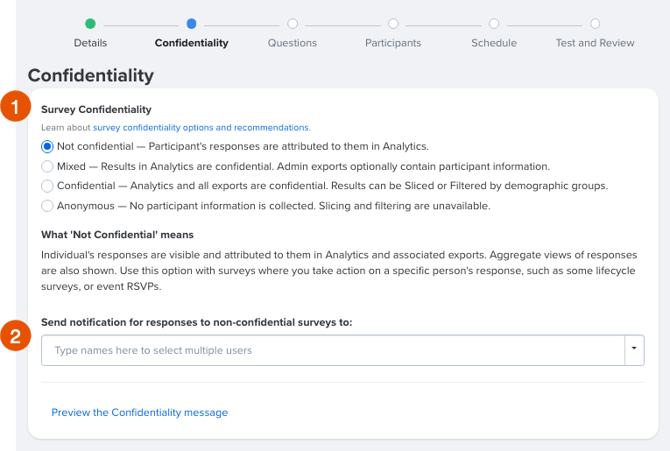Click the orange number 1 callout badge
The image size is (670, 451).
tap(15, 106)
